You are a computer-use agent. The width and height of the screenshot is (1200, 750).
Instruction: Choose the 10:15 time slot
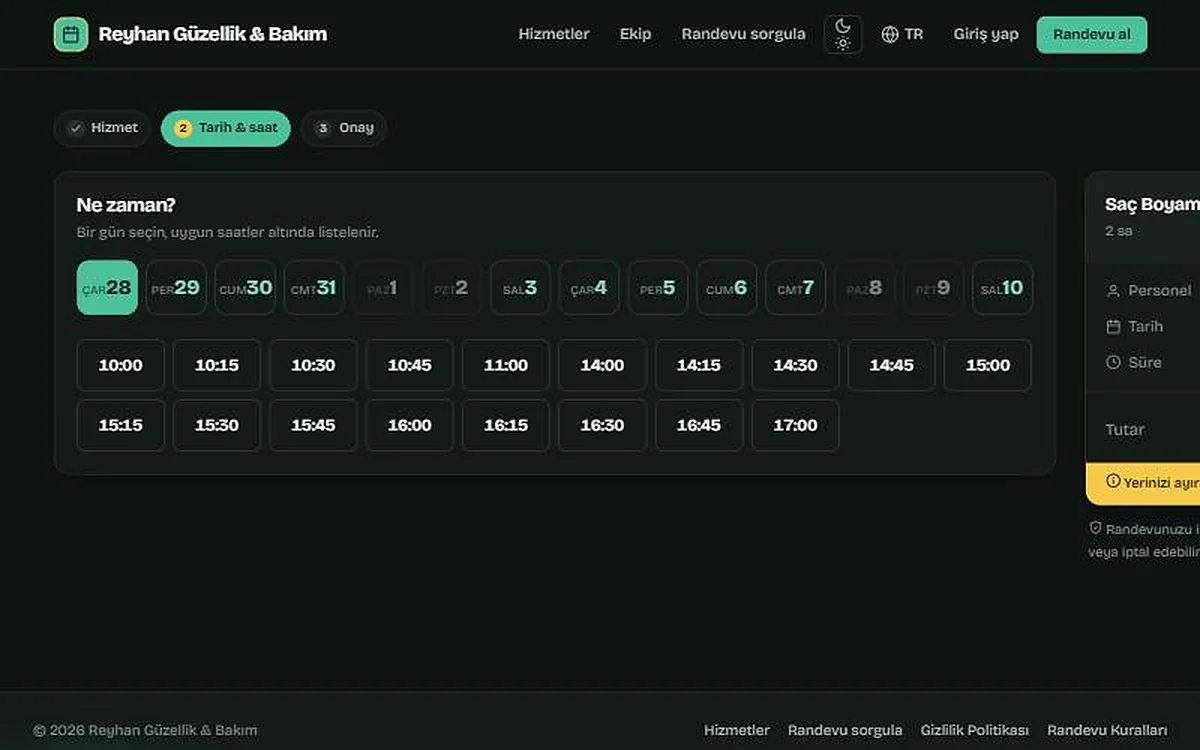click(x=217, y=365)
